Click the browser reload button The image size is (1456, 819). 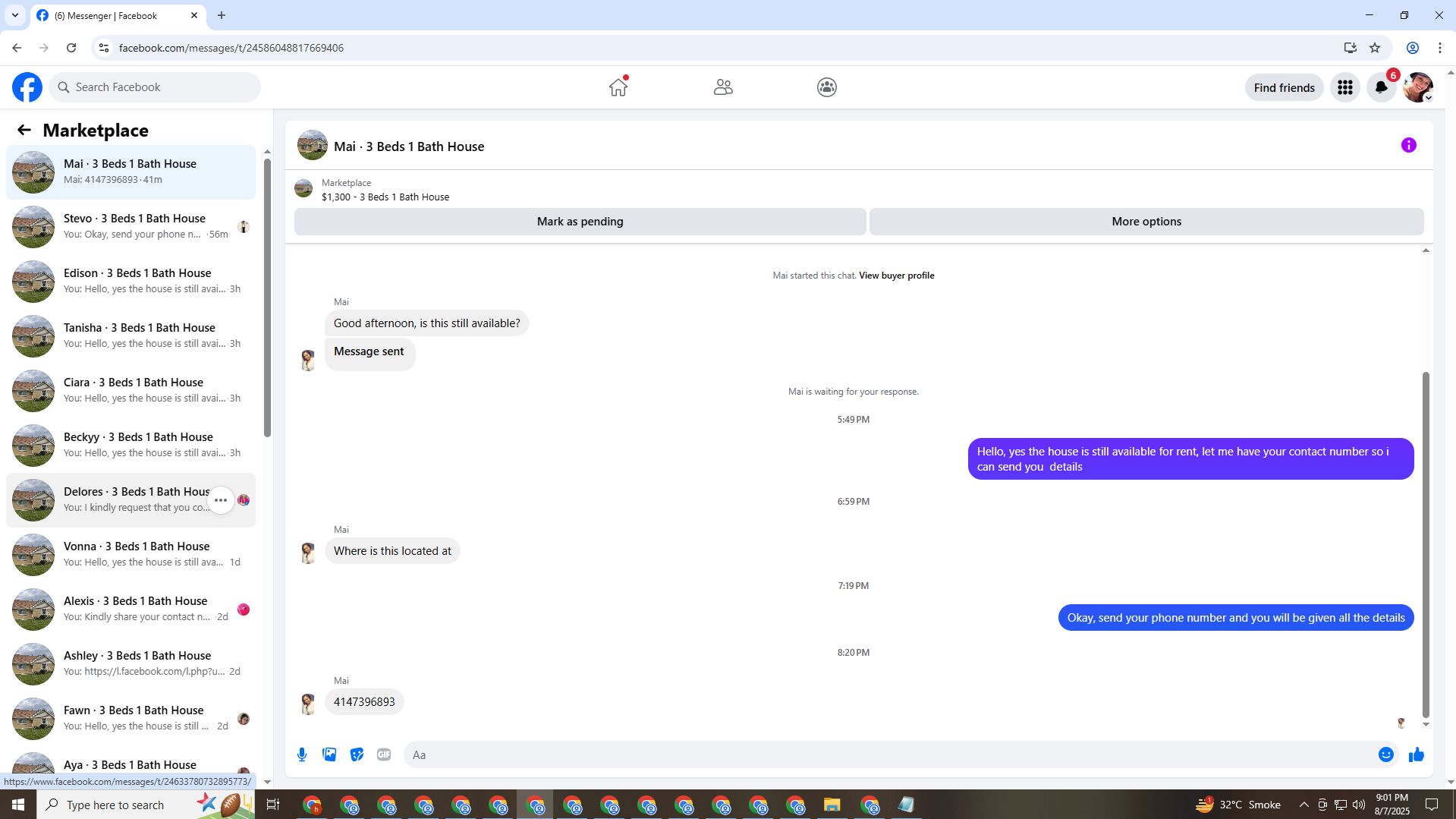(x=71, y=48)
